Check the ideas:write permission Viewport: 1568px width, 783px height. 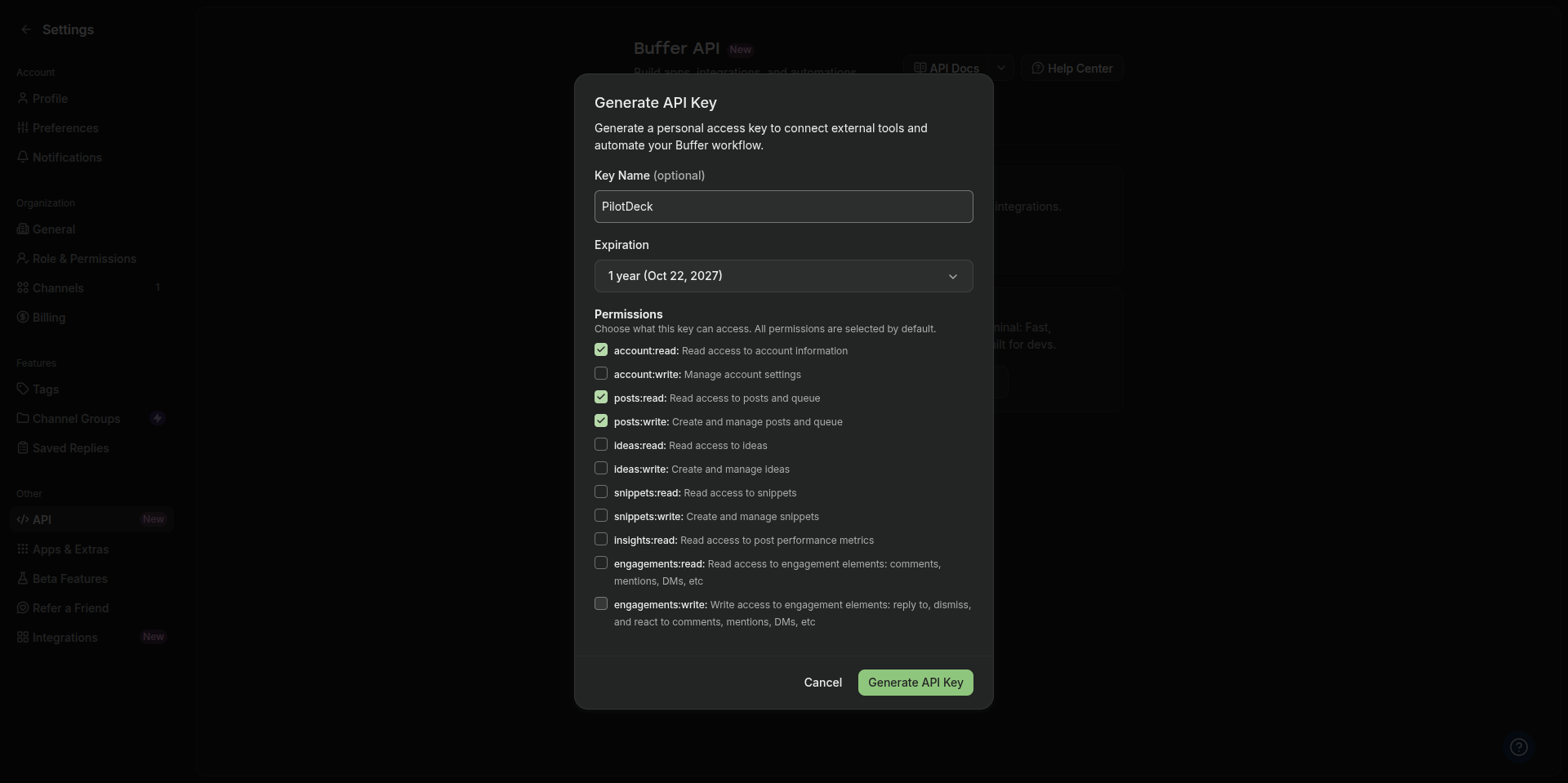(x=601, y=468)
